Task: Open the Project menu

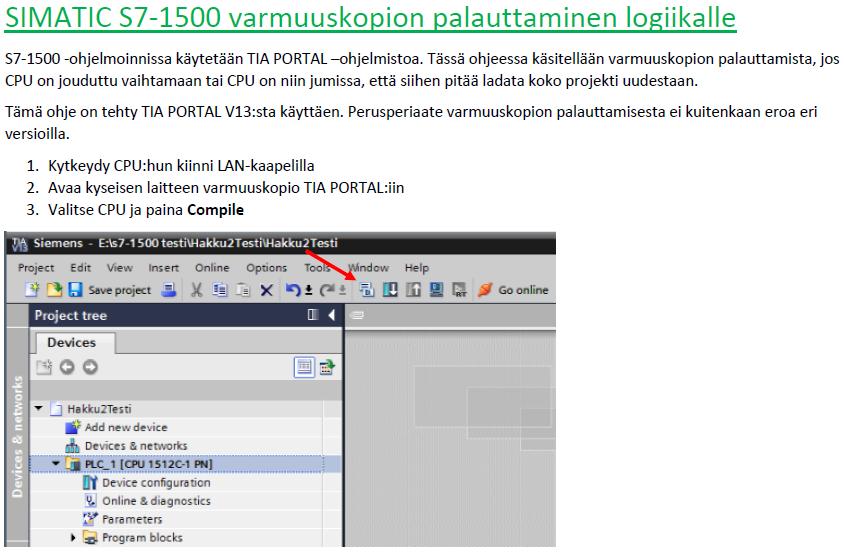Action: (x=36, y=267)
